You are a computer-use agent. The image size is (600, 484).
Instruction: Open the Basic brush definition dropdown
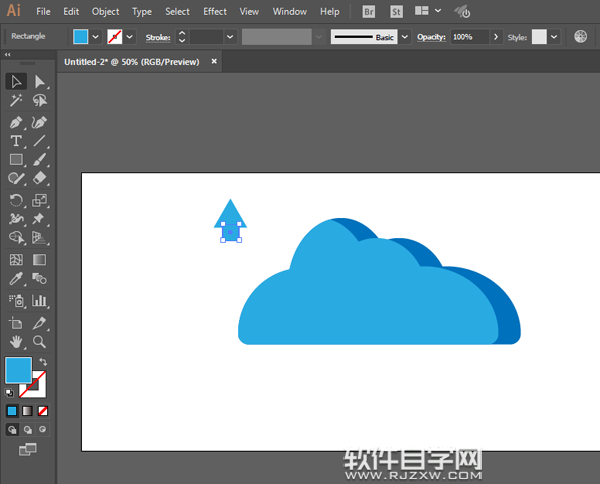pyautogui.click(x=404, y=36)
